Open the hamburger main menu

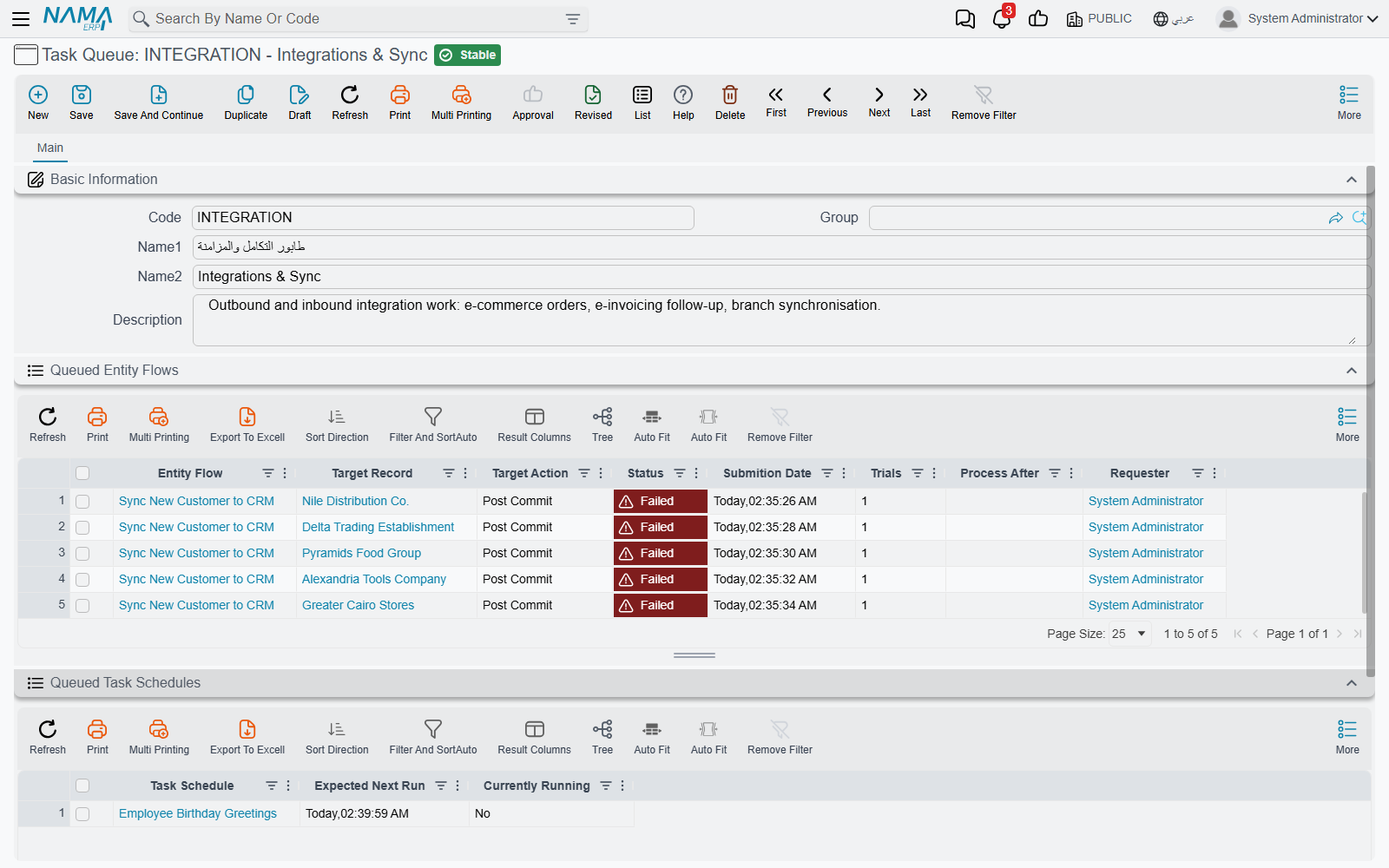pyautogui.click(x=21, y=18)
